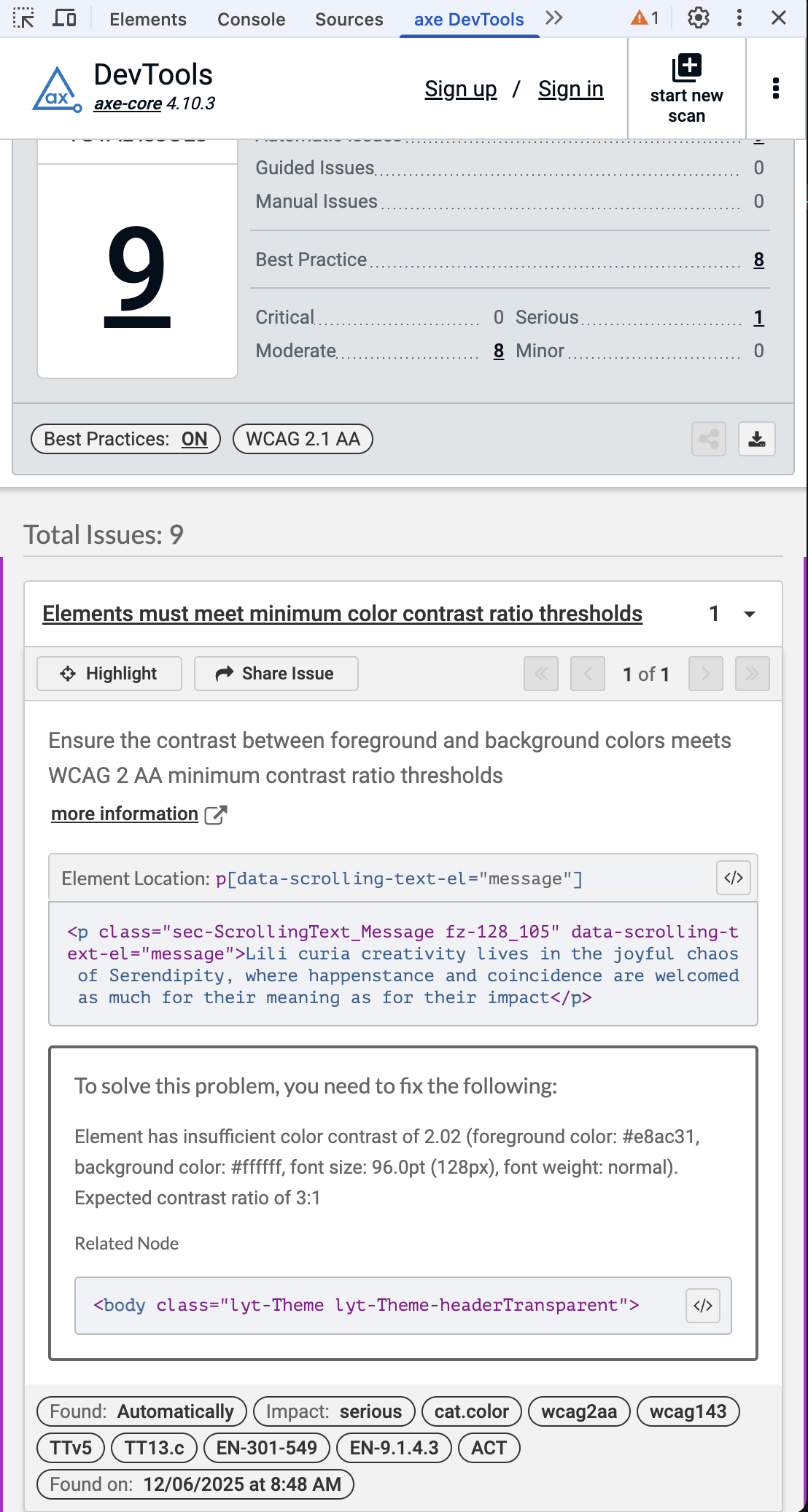
Task: Click the share results icon
Action: (708, 439)
